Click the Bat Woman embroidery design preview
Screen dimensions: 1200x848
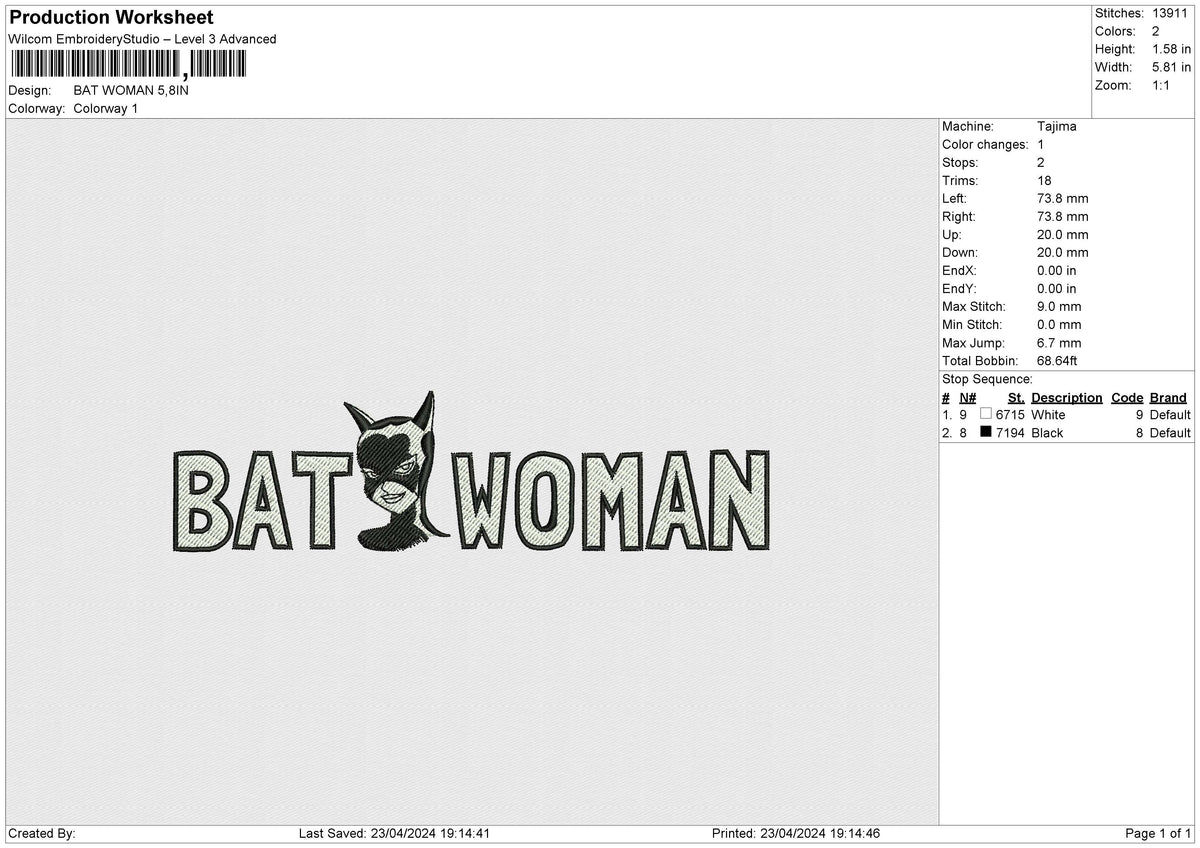click(x=472, y=472)
